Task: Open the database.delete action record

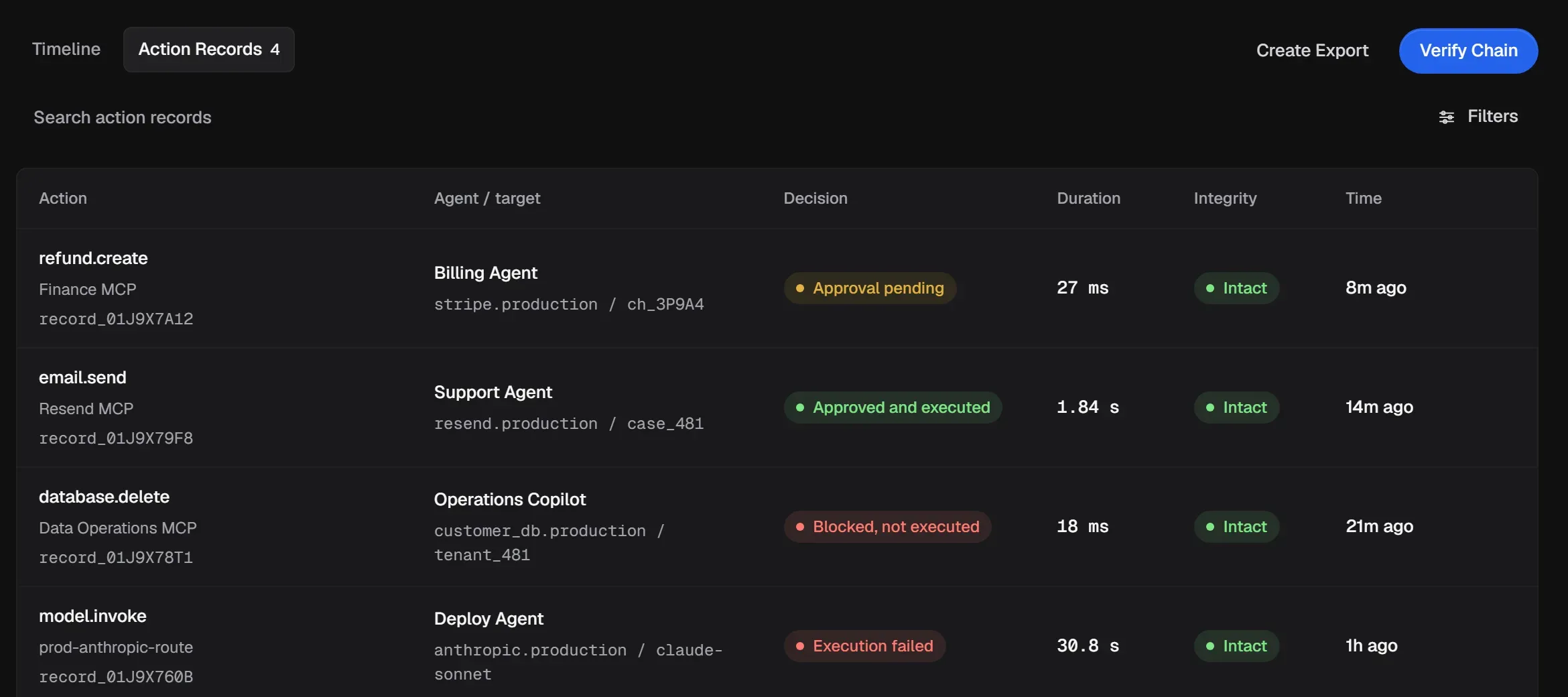Action: (777, 527)
